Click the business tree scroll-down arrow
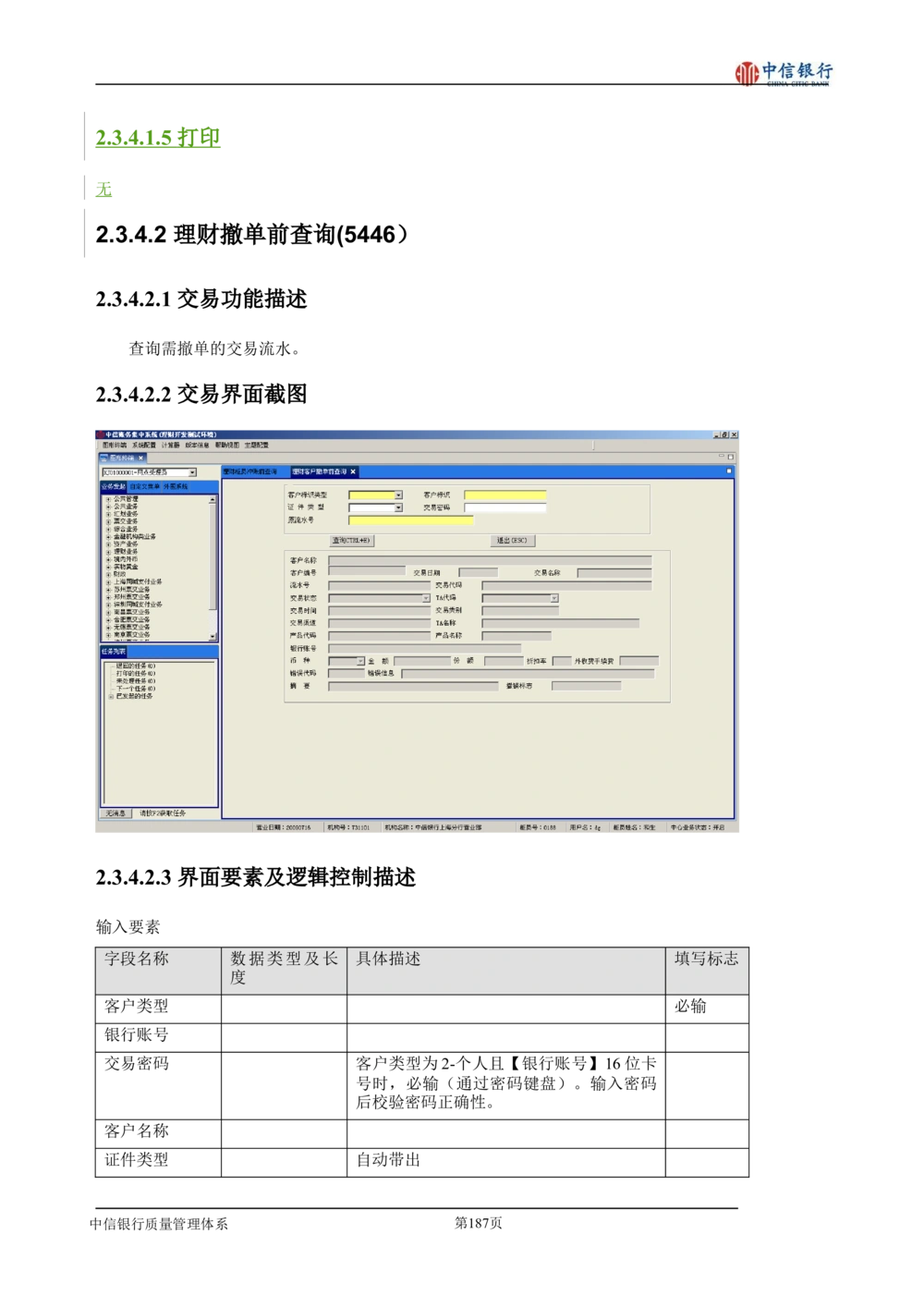The width and height of the screenshot is (924, 1308). 213,636
